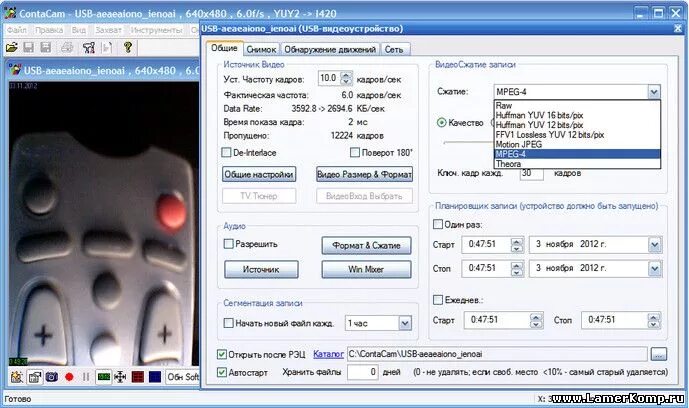Enable Начать новый файл кажд. checkbox
Viewport: 689px width, 408px height.
coord(228,323)
